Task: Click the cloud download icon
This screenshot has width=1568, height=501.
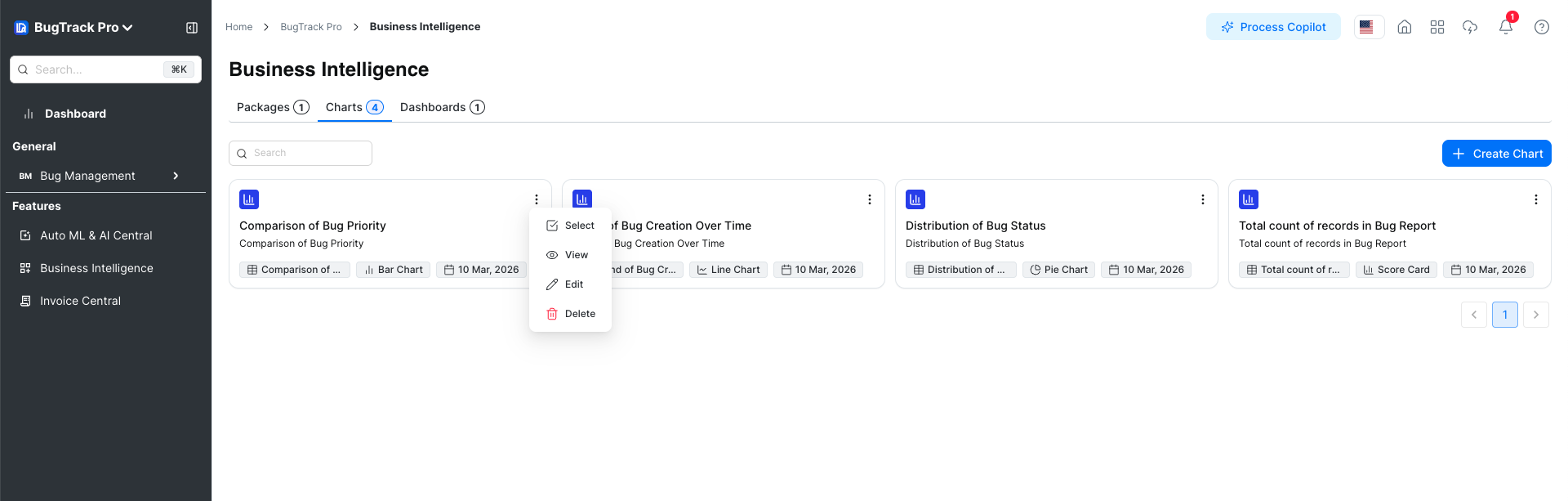Action: [x=1469, y=27]
